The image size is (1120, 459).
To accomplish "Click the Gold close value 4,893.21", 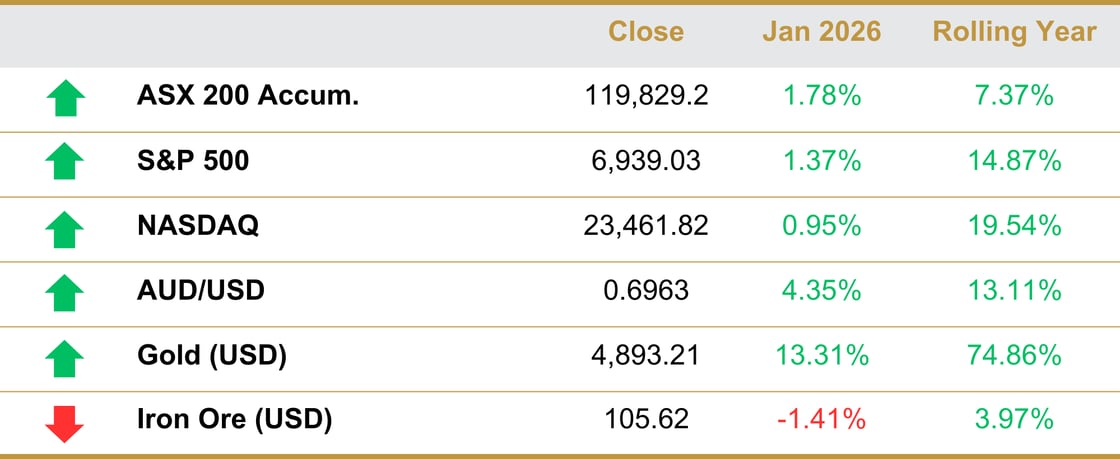I will click(646, 355).
